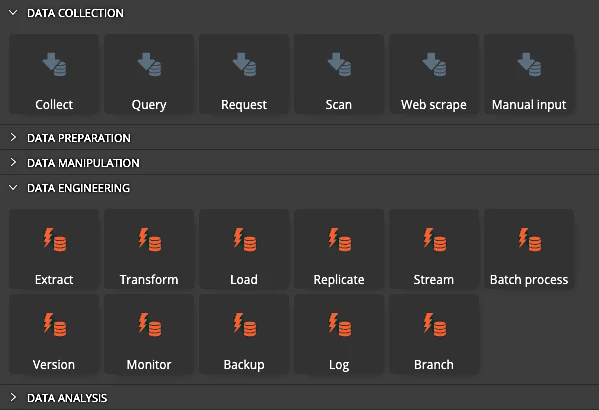Screen dimensions: 599x410
Task: Click the DATA ENGINEERING header text
Action: (78, 188)
